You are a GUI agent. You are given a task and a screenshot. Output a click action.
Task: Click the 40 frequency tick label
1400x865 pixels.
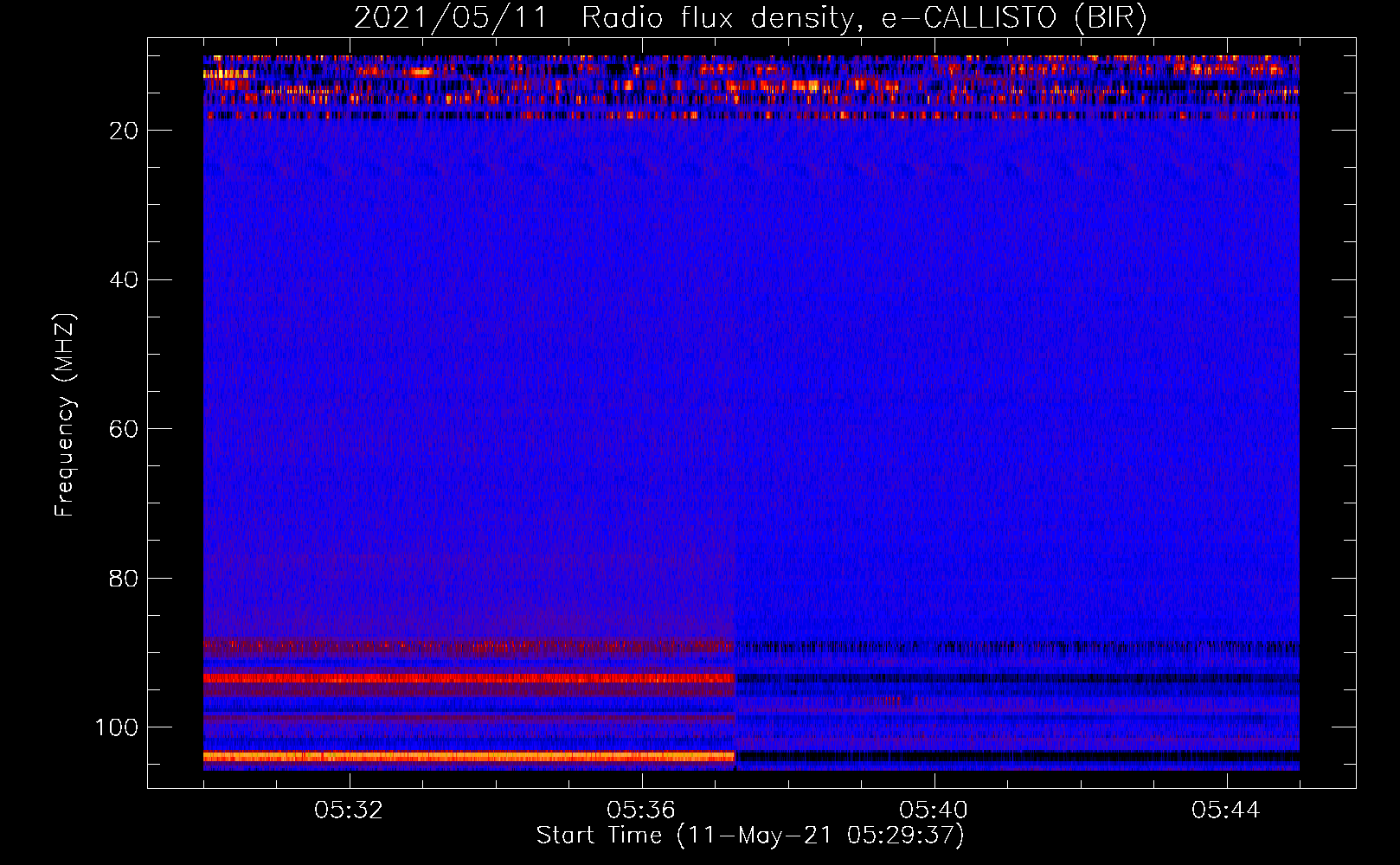pos(125,280)
